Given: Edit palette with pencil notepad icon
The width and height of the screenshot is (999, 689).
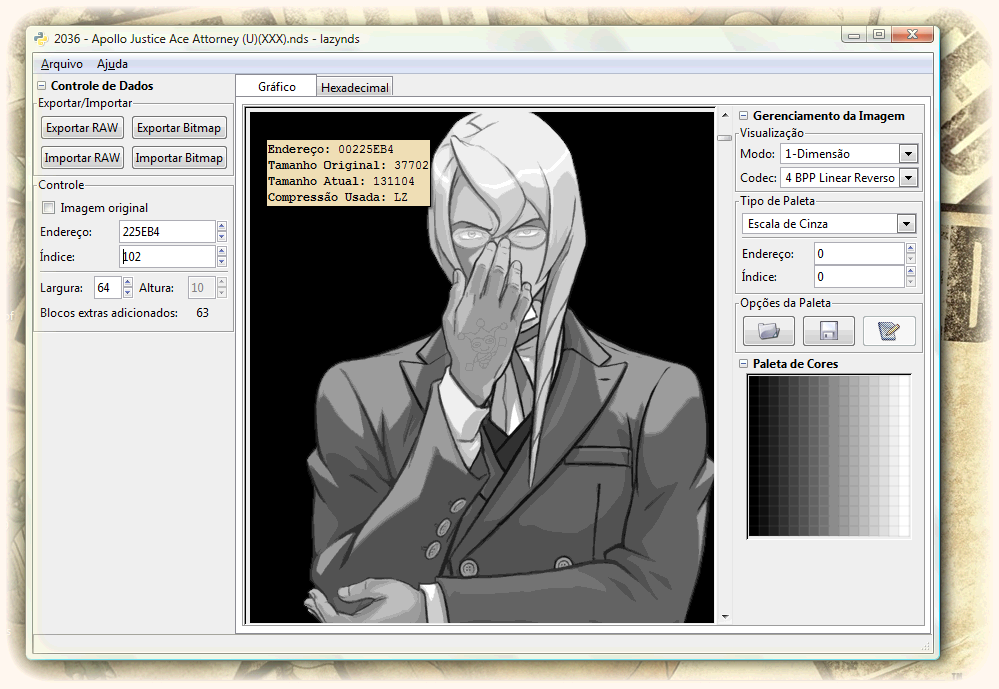Looking at the screenshot, I should [x=889, y=331].
